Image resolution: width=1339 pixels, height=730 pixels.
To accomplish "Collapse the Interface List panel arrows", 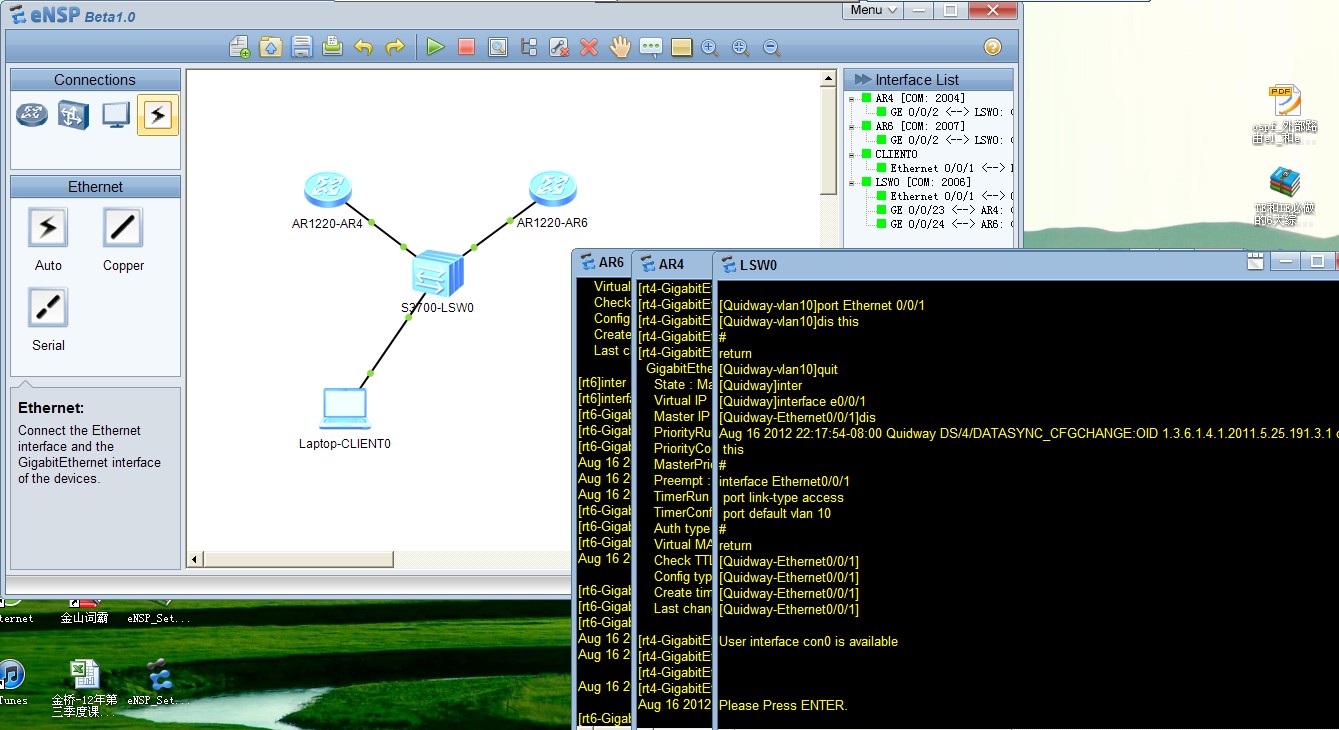I will pos(861,80).
